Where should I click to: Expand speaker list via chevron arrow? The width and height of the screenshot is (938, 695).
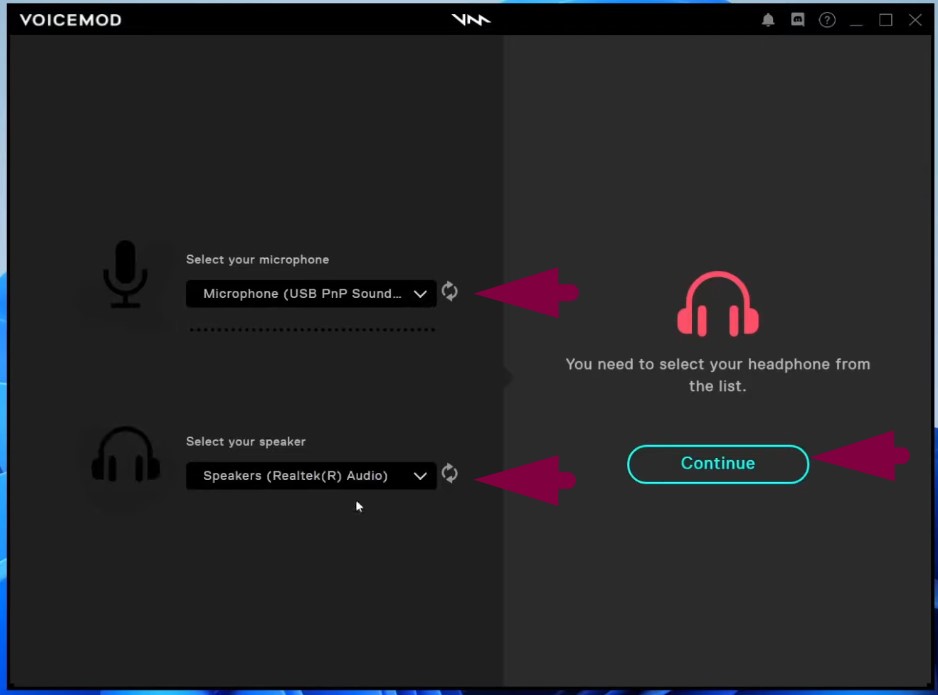point(420,476)
